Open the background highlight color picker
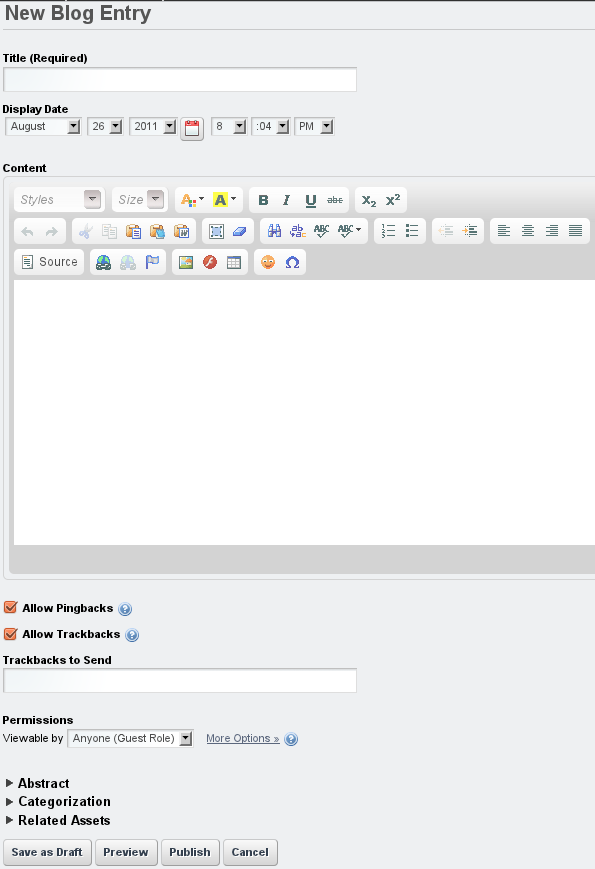Image resolution: width=595 pixels, height=869 pixels. coord(225,200)
